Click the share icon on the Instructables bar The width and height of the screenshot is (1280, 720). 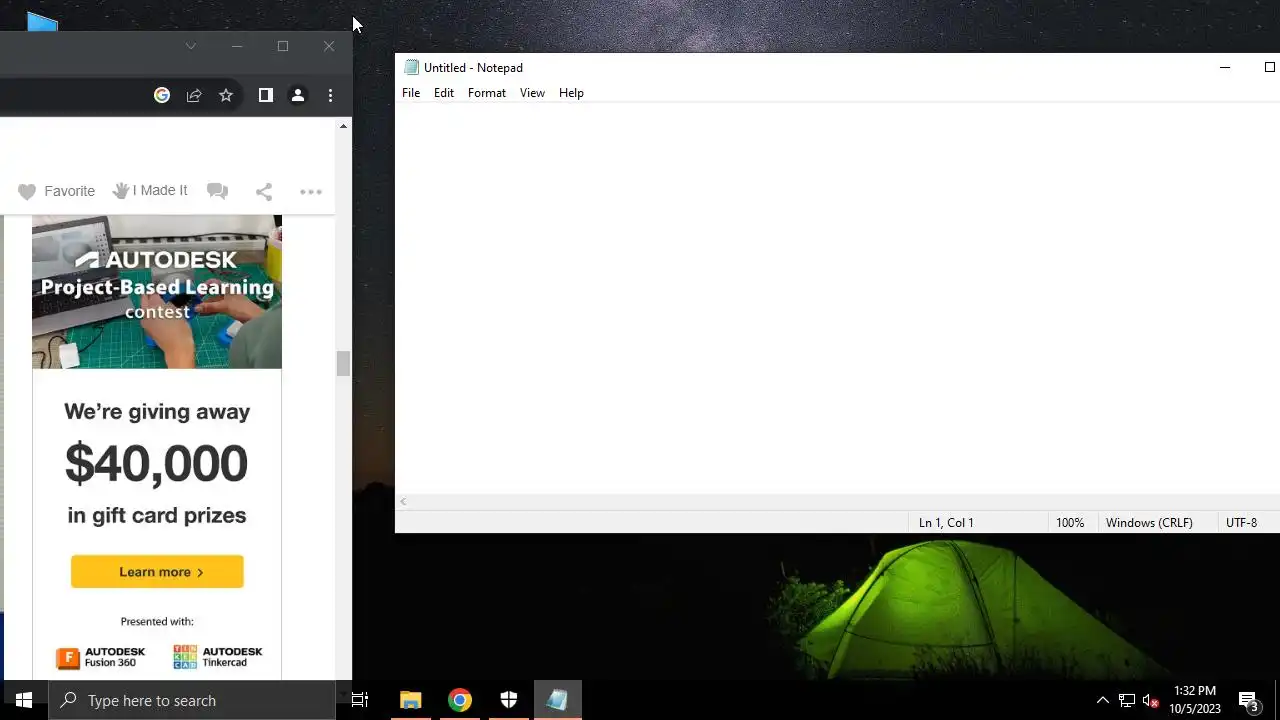pyautogui.click(x=264, y=191)
